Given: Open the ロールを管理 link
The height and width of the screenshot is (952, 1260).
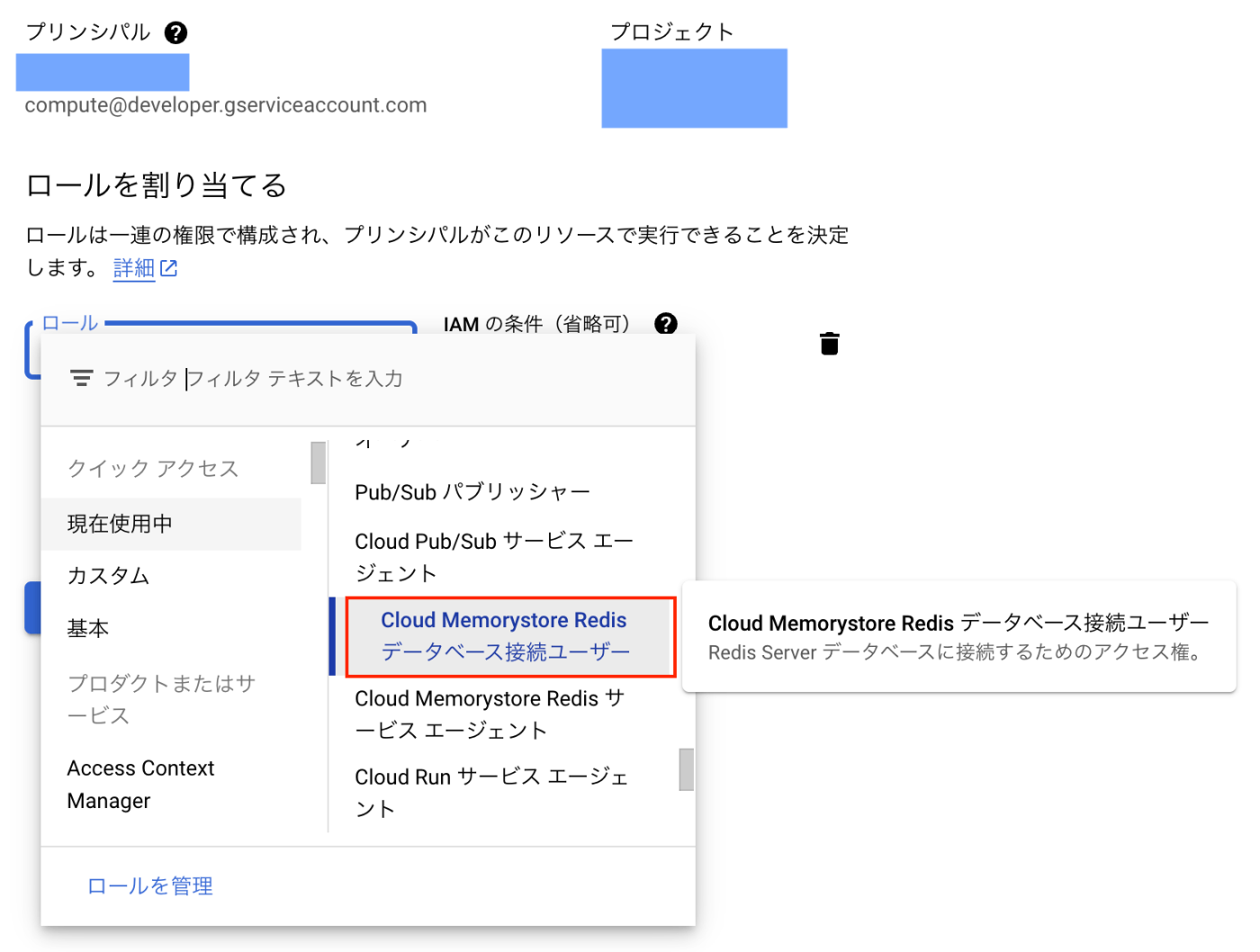Looking at the screenshot, I should click(150, 886).
